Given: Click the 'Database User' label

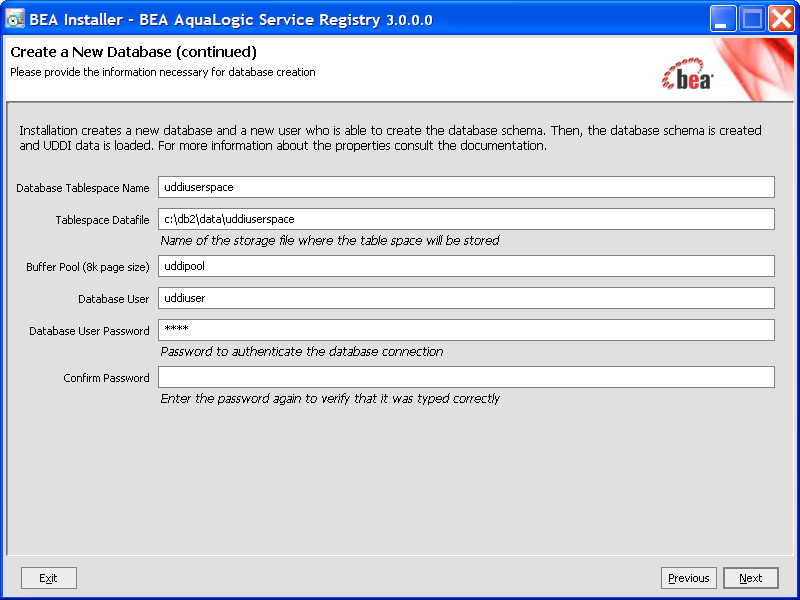Looking at the screenshot, I should click(114, 299).
